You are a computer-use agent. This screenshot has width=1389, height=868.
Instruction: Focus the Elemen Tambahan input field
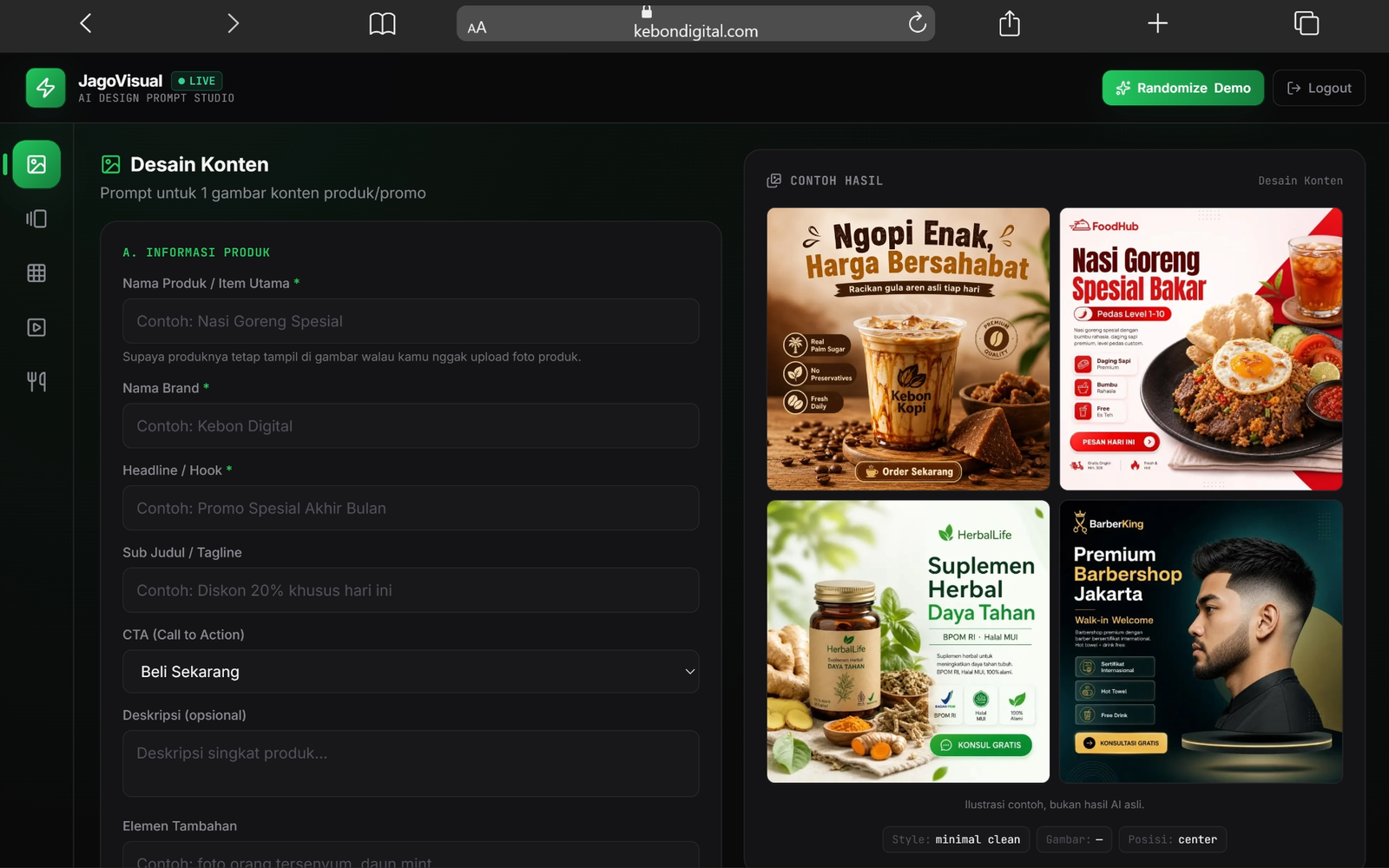[411, 856]
